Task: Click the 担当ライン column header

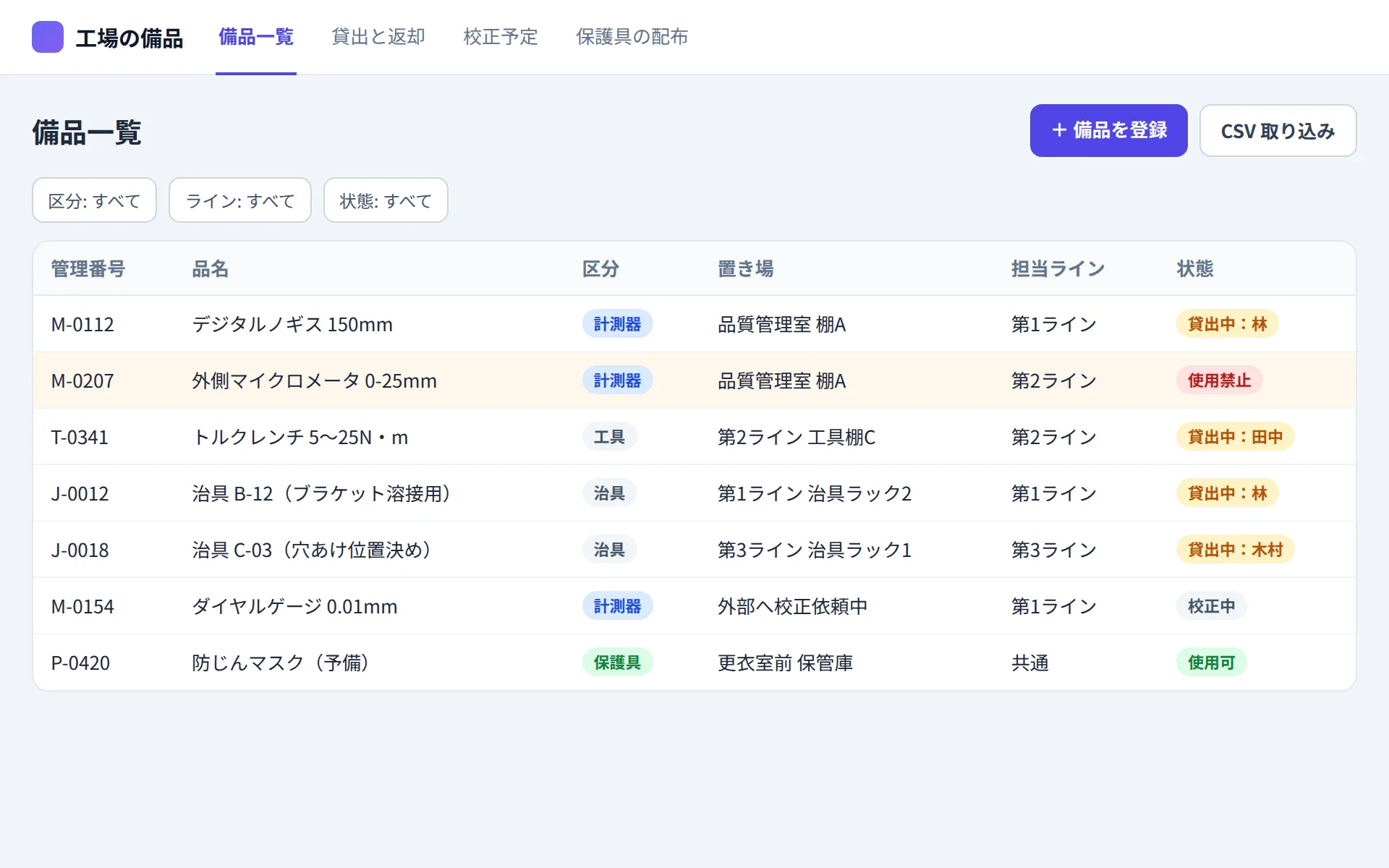Action: tap(1058, 269)
